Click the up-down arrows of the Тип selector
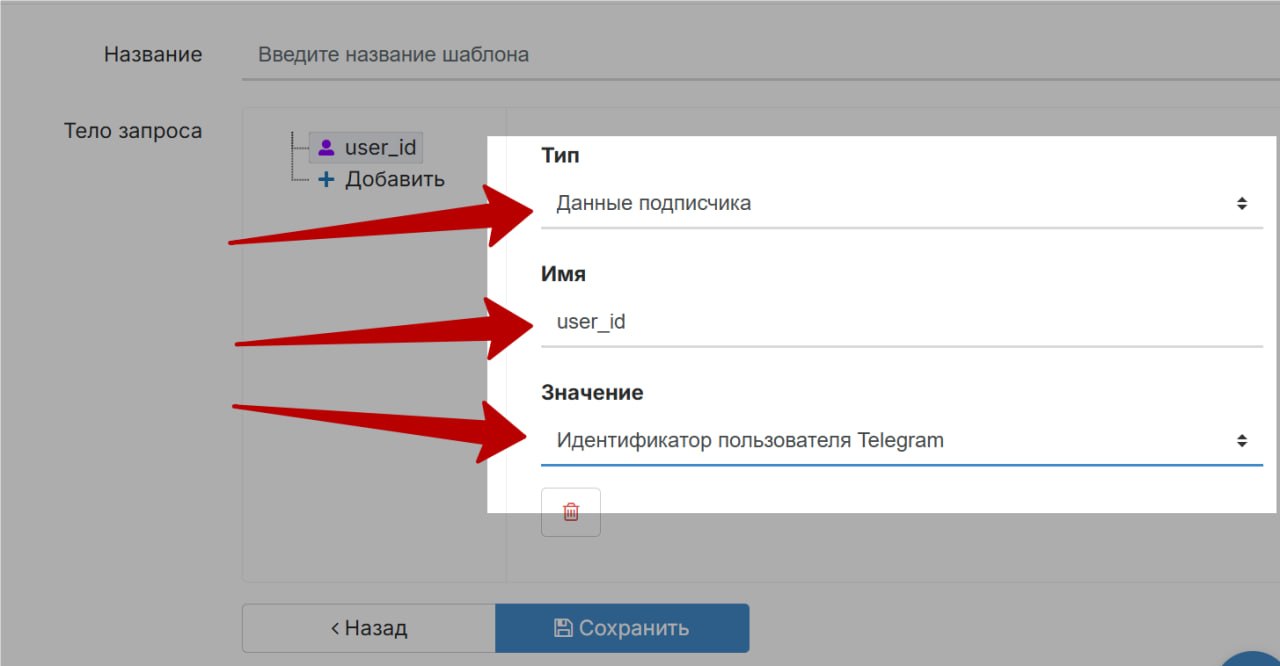This screenshot has height=666, width=1280. (x=1241, y=204)
